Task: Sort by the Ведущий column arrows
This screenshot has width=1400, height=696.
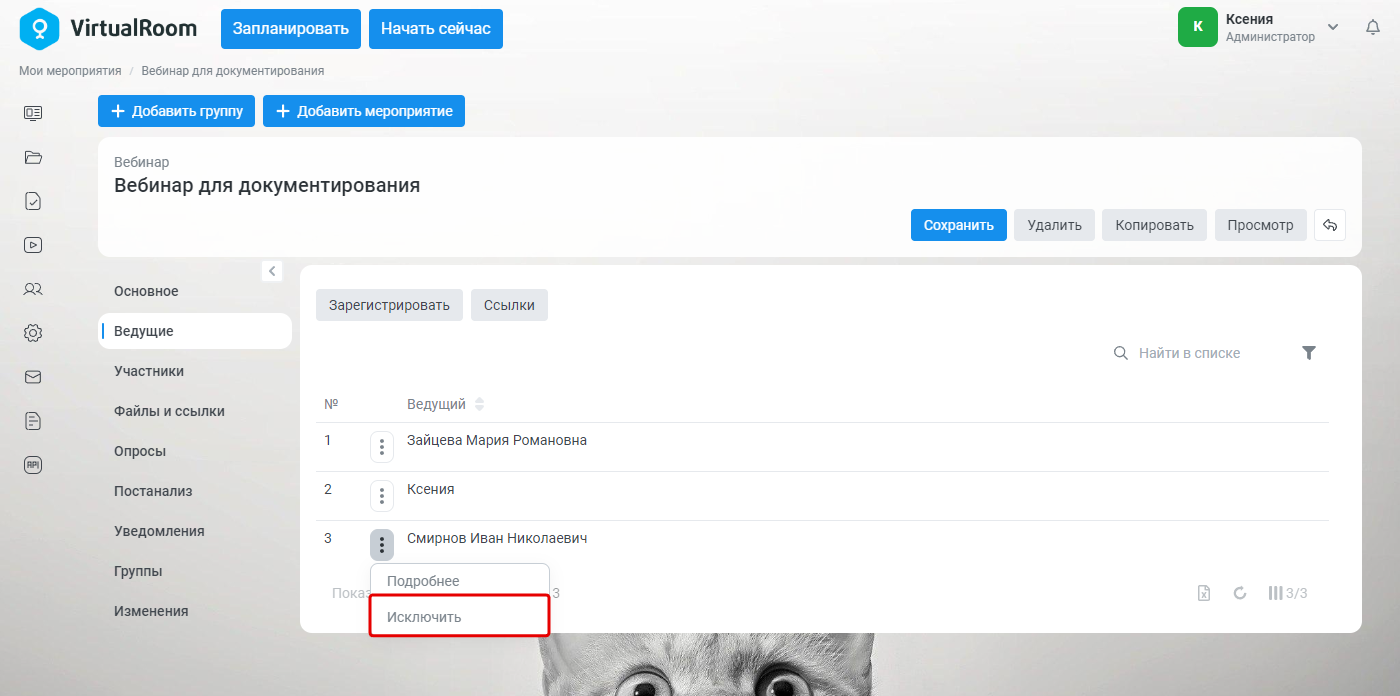Action: click(479, 404)
